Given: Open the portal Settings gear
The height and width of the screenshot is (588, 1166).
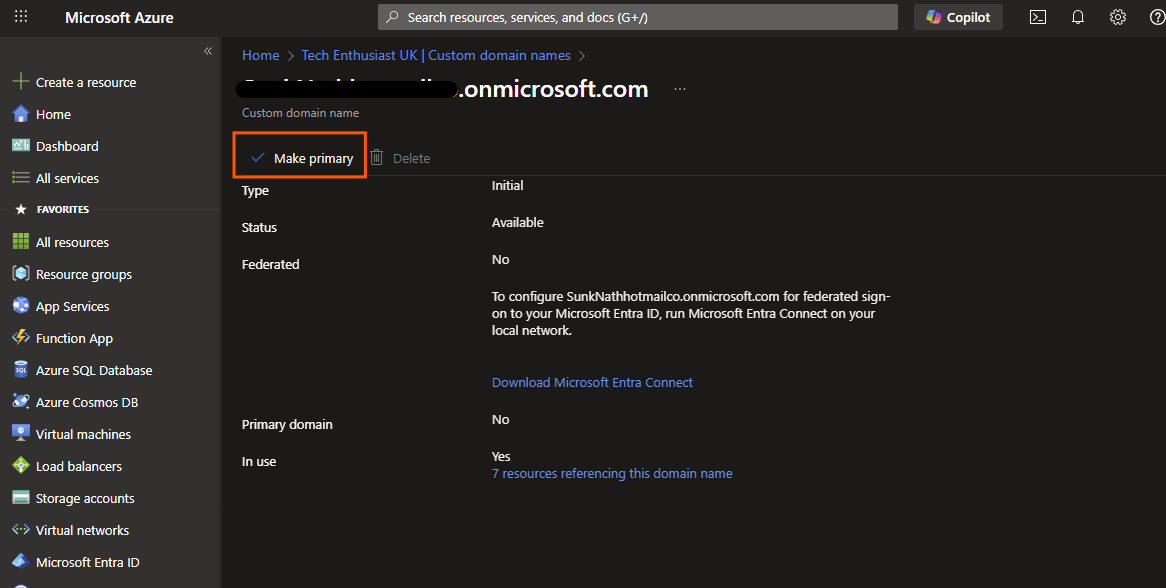Looking at the screenshot, I should [1117, 16].
